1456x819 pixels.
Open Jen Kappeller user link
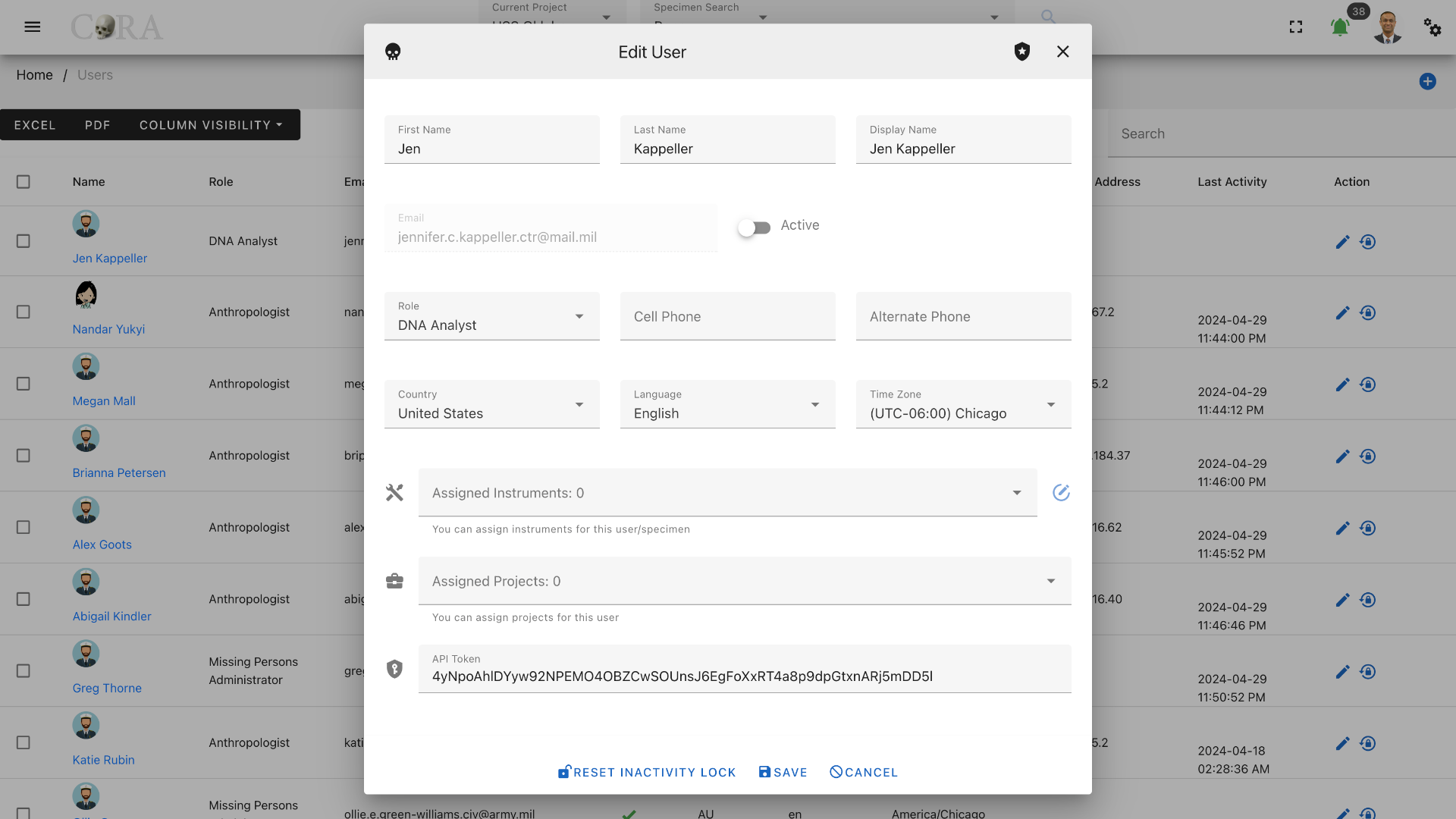tap(110, 259)
